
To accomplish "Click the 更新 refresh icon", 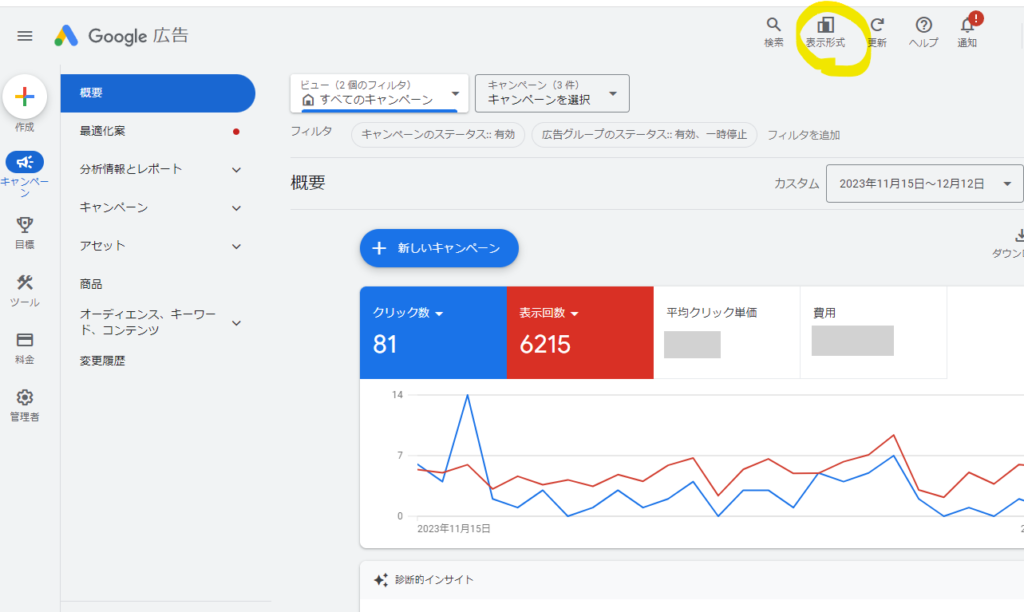I will tap(877, 26).
